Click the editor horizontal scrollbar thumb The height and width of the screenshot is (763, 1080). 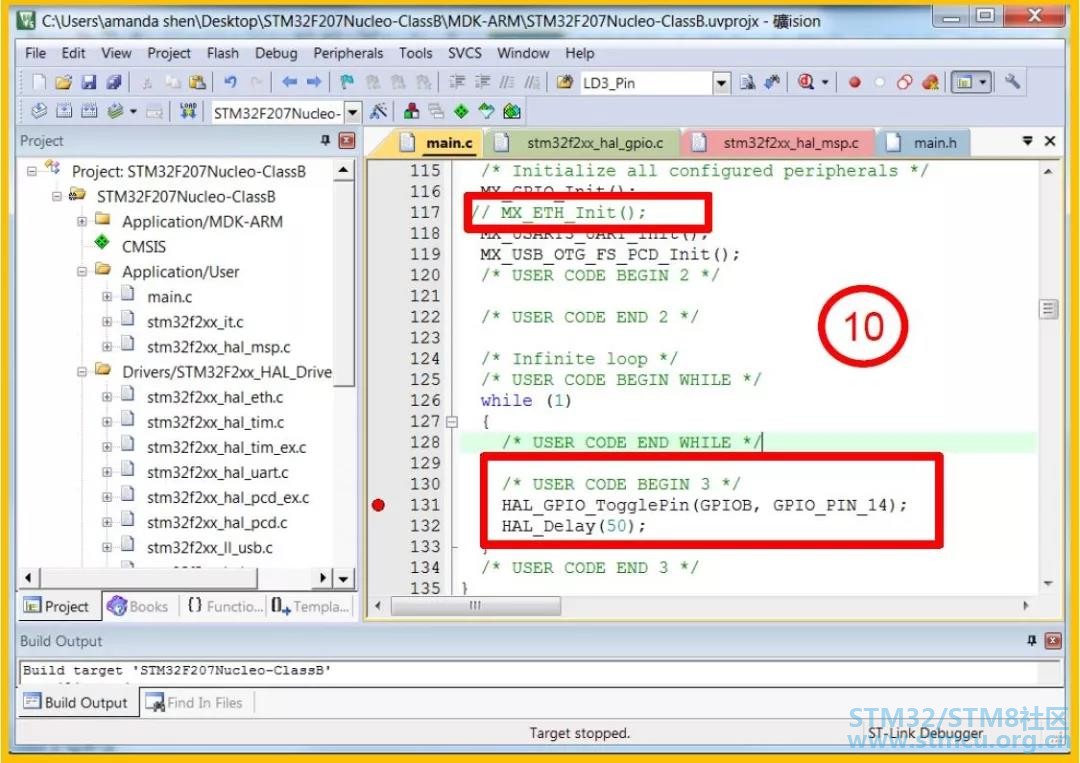pyautogui.click(x=476, y=606)
